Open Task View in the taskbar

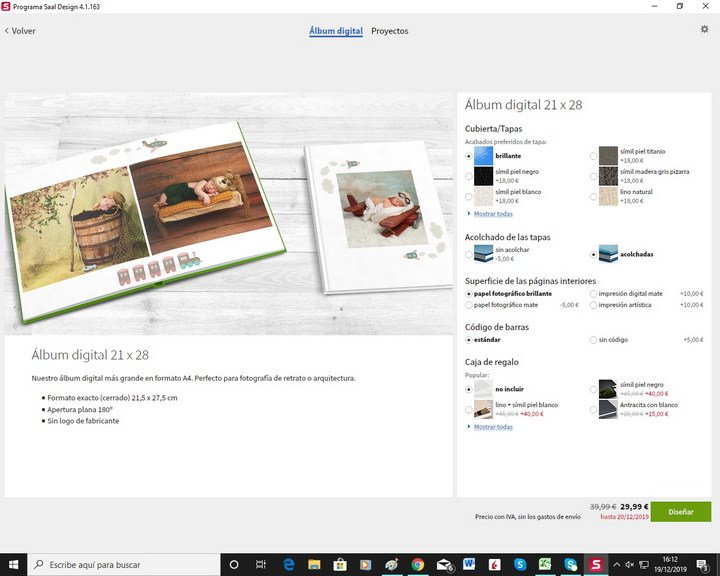coord(261,565)
